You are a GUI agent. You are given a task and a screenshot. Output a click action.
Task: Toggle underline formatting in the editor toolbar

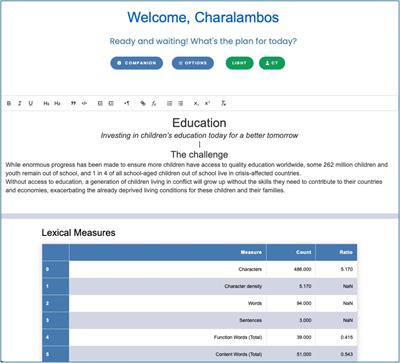pos(31,103)
